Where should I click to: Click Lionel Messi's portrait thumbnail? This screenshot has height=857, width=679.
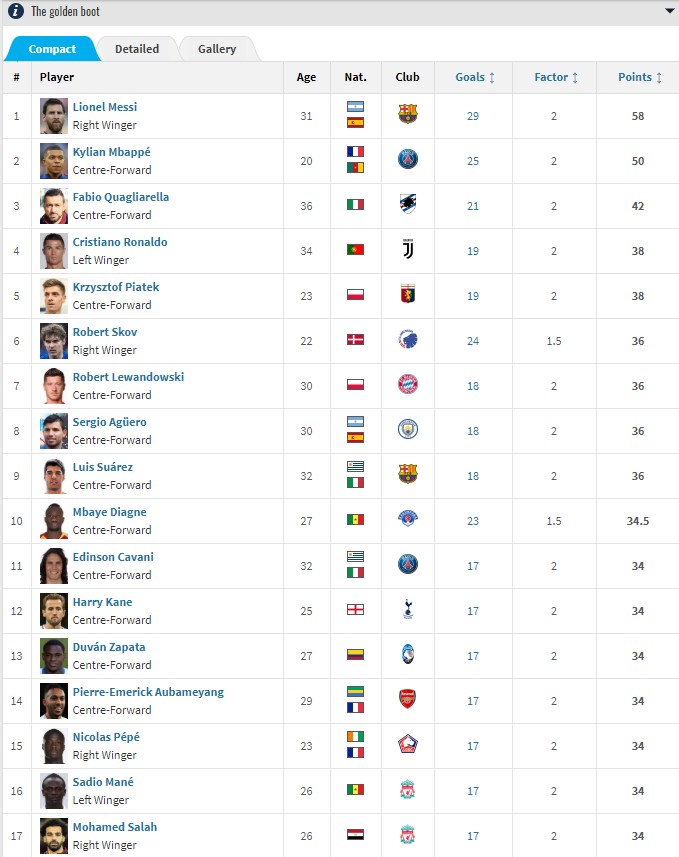54,116
